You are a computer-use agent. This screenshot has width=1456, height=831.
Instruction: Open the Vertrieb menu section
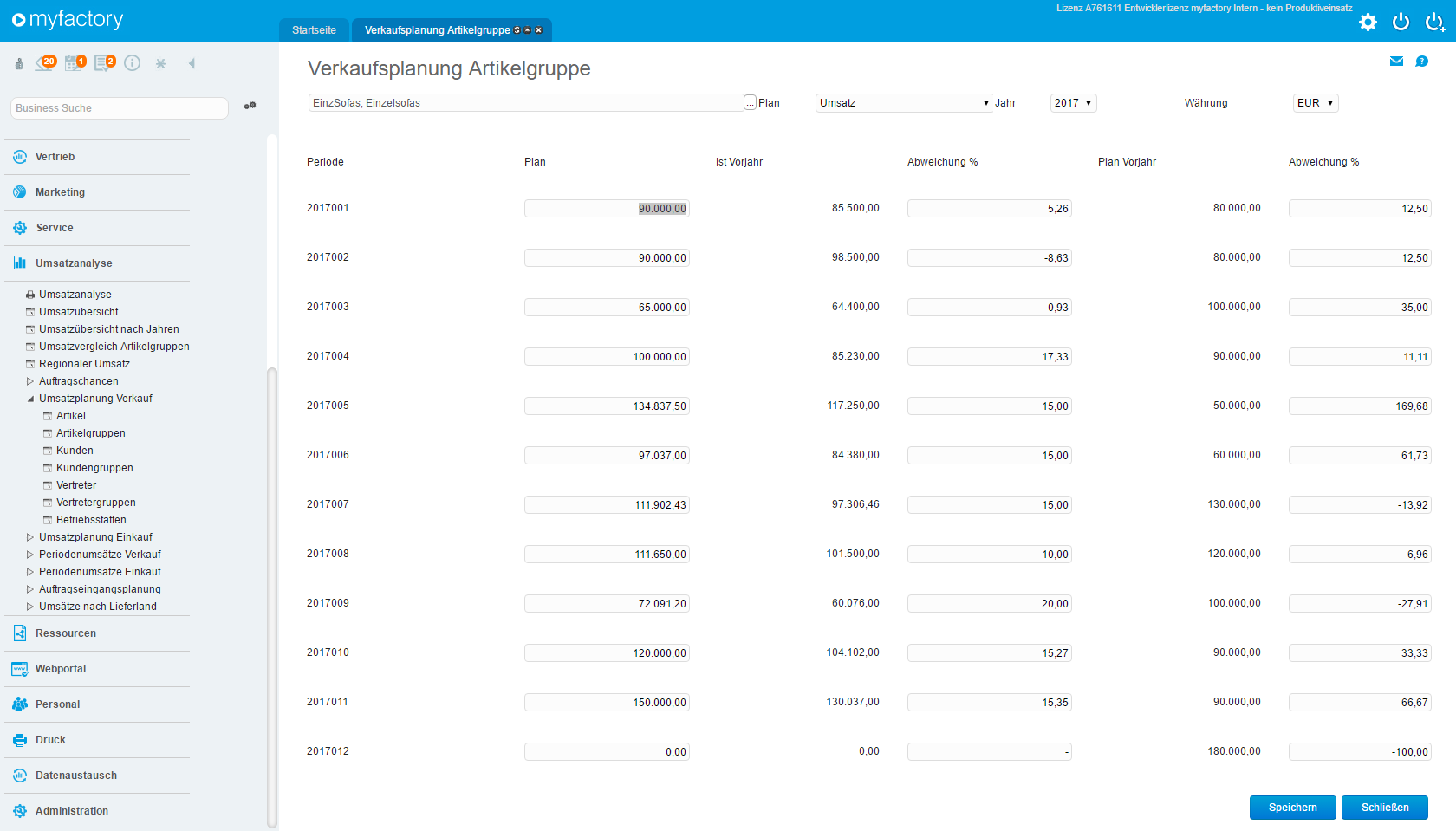[55, 157]
